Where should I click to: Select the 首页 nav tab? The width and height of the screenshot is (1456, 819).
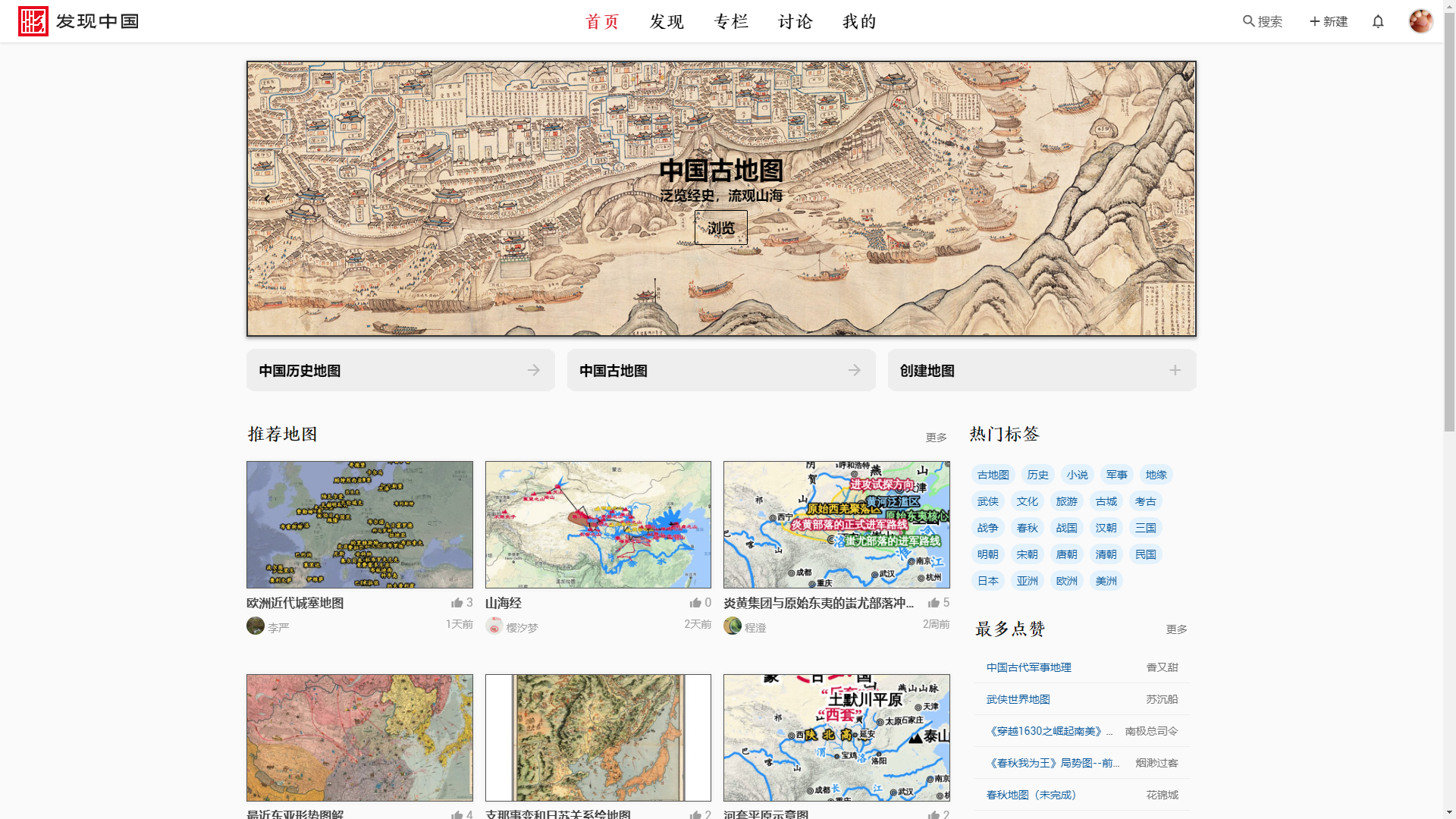coord(603,21)
